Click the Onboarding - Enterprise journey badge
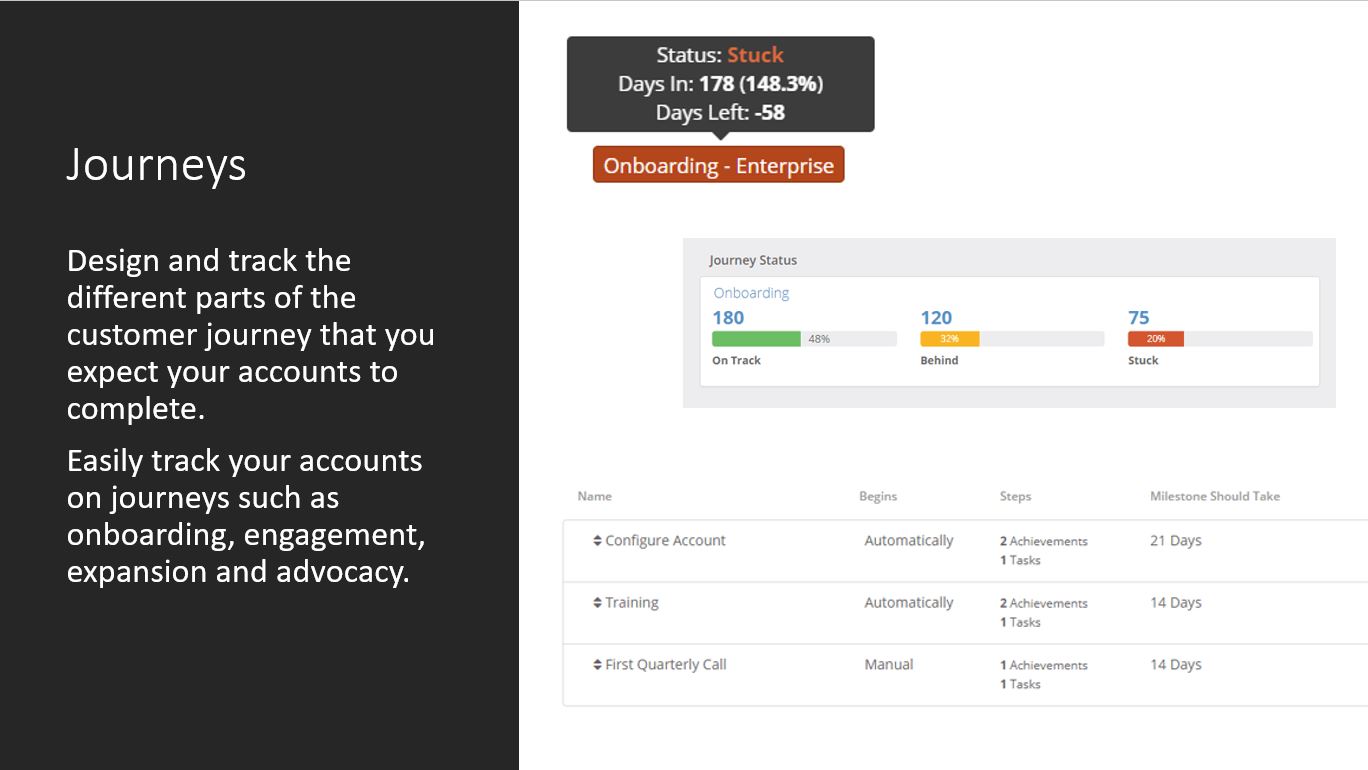This screenshot has width=1368, height=770. click(x=718, y=165)
